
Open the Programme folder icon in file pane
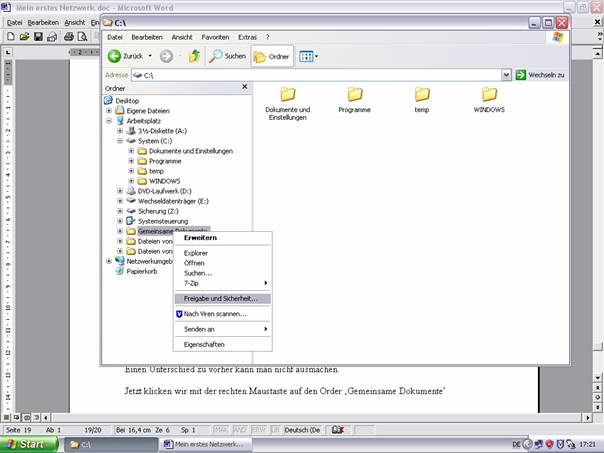[354, 95]
